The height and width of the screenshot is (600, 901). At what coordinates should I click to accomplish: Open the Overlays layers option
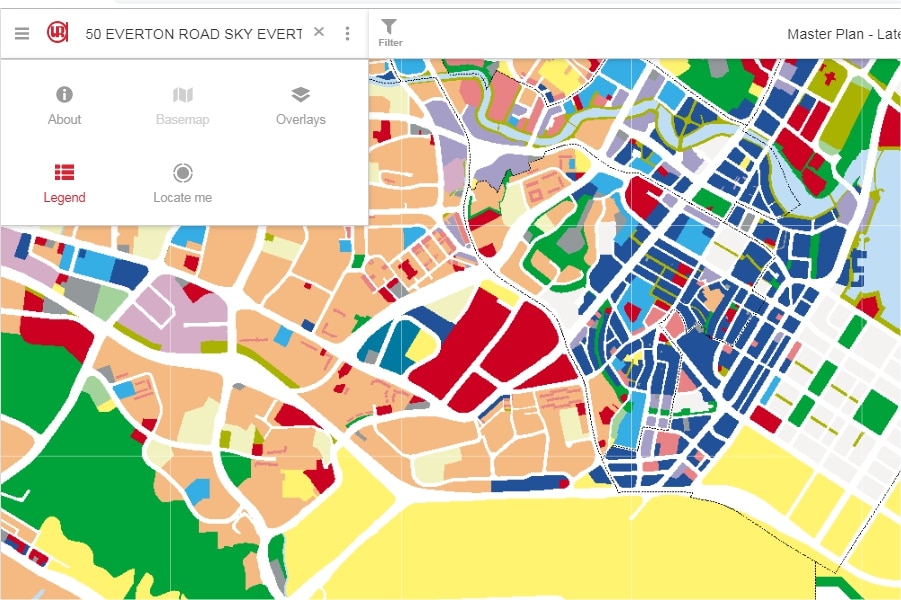pyautogui.click(x=301, y=106)
